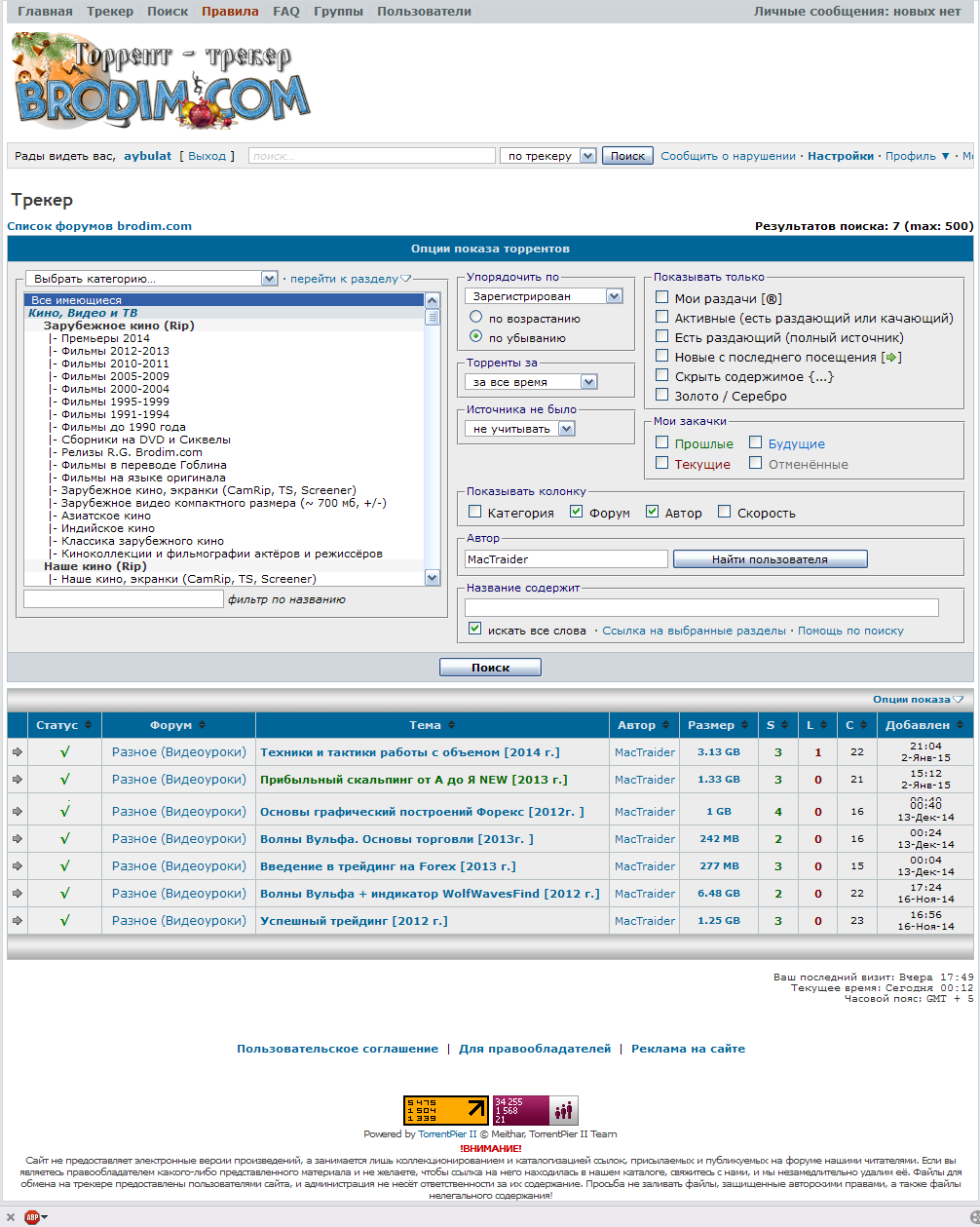The image size is (980, 1227).
Task: Sort results by Размер column arrows
Action: point(745,725)
